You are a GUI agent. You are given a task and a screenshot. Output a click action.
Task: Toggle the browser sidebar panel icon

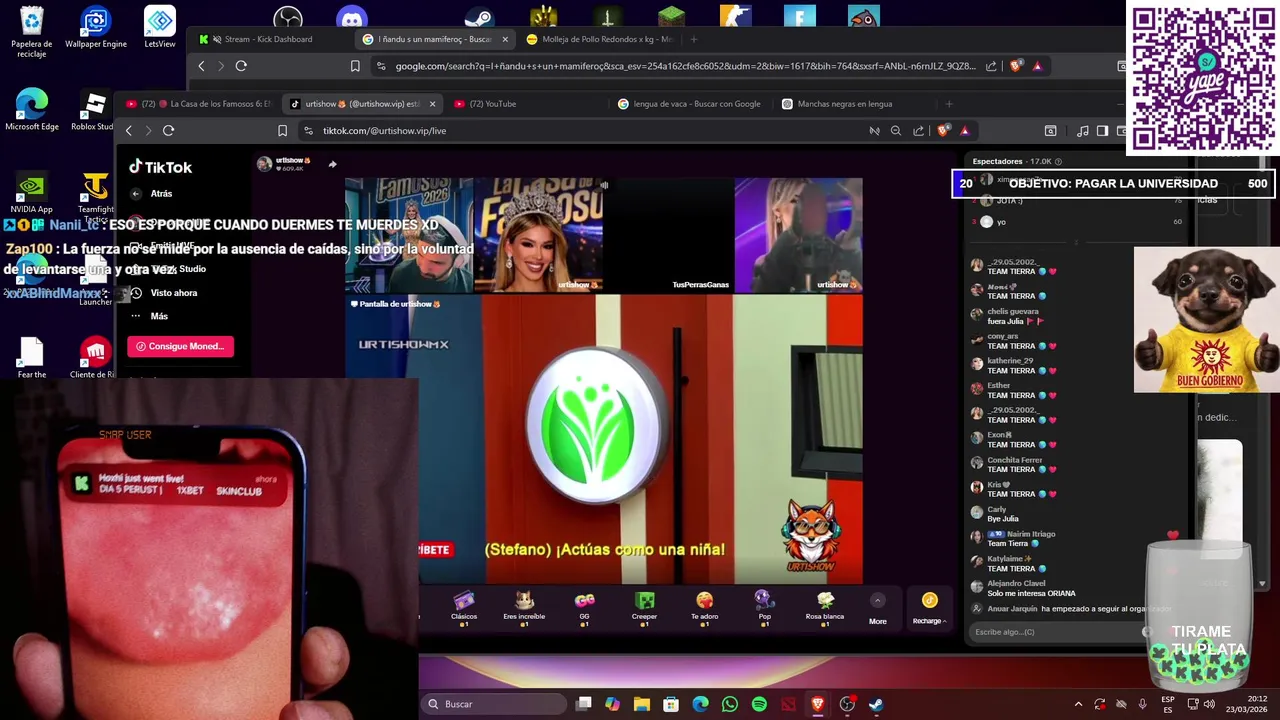pyautogui.click(x=1102, y=130)
